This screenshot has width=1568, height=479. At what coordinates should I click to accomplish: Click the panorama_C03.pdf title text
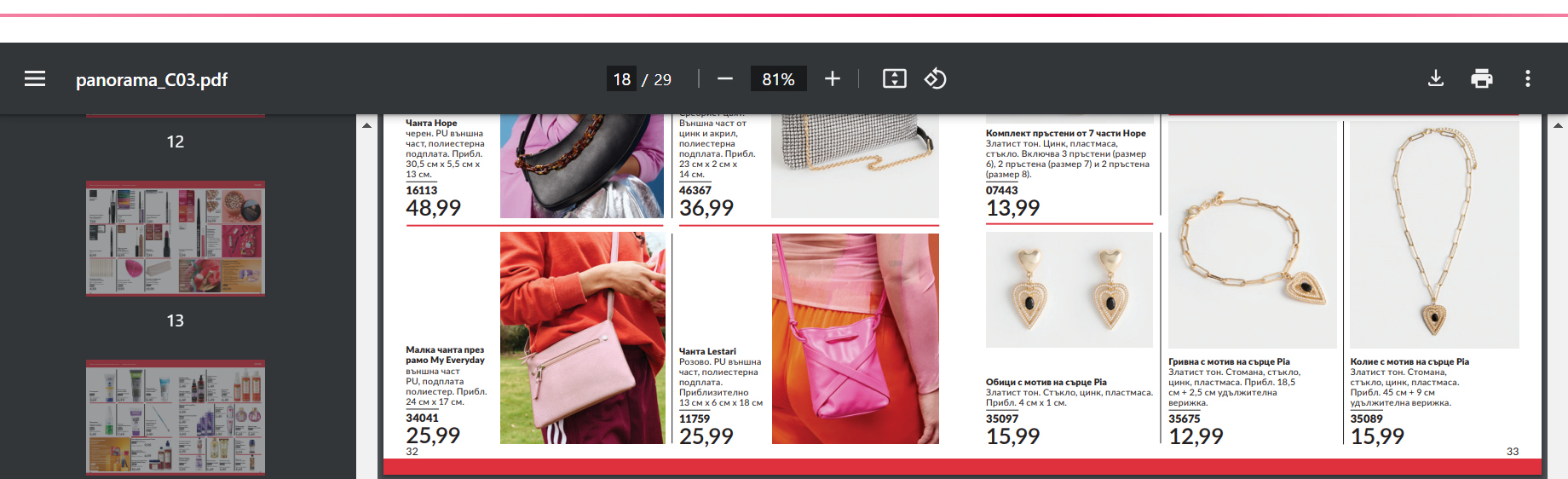coord(152,79)
